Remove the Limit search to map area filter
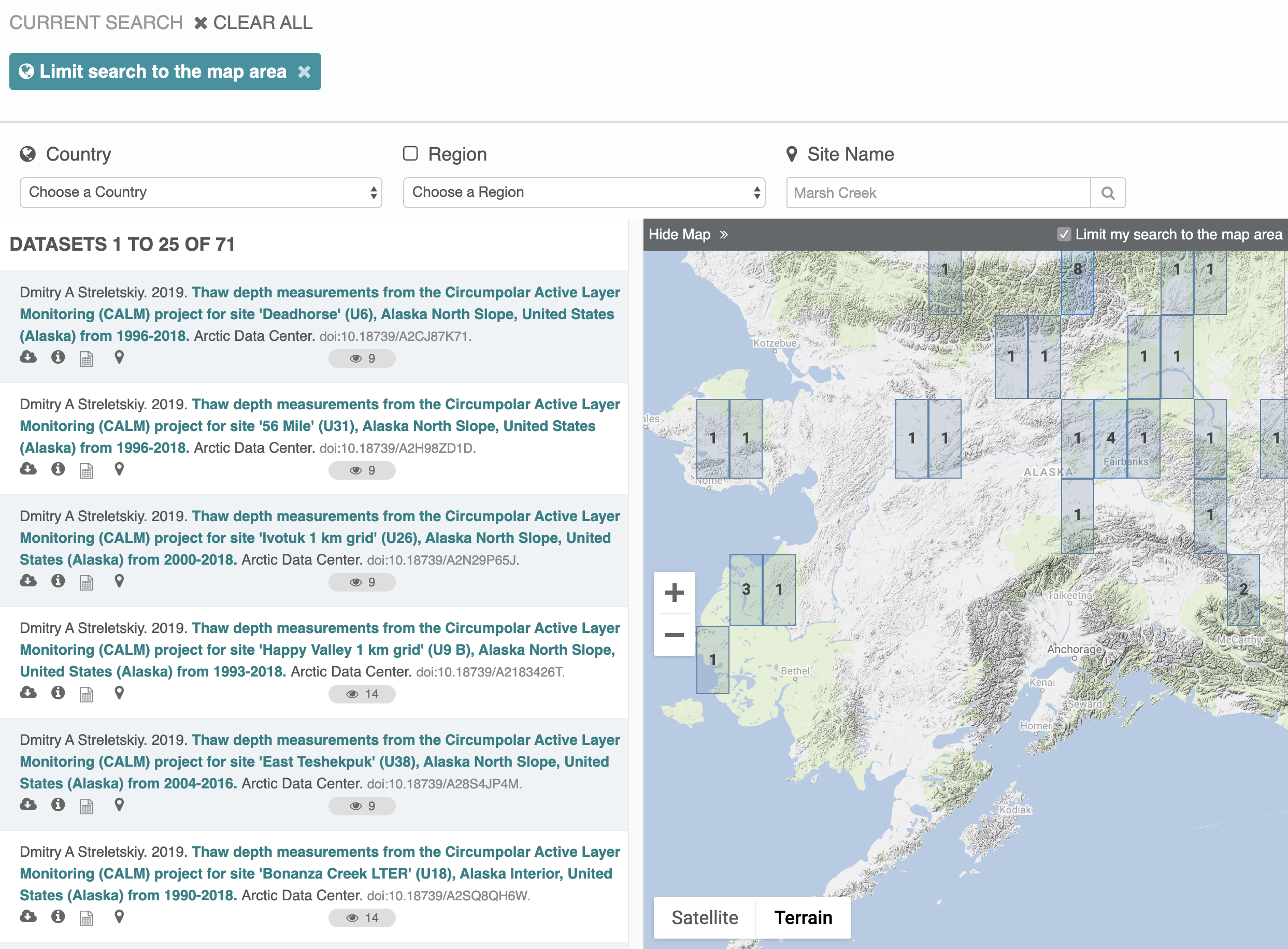Image resolution: width=1288 pixels, height=949 pixels. tap(304, 71)
